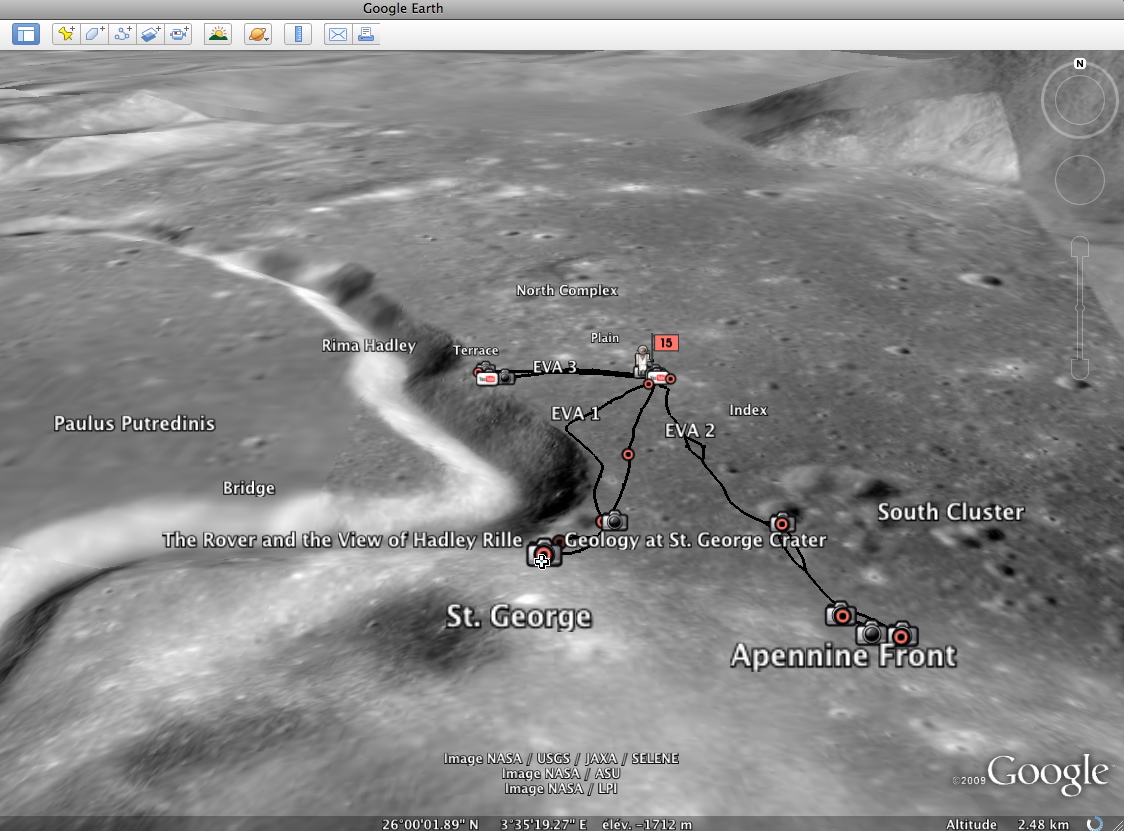Open the Apollo 15 flag marker
The width and height of the screenshot is (1124, 831).
coord(667,343)
